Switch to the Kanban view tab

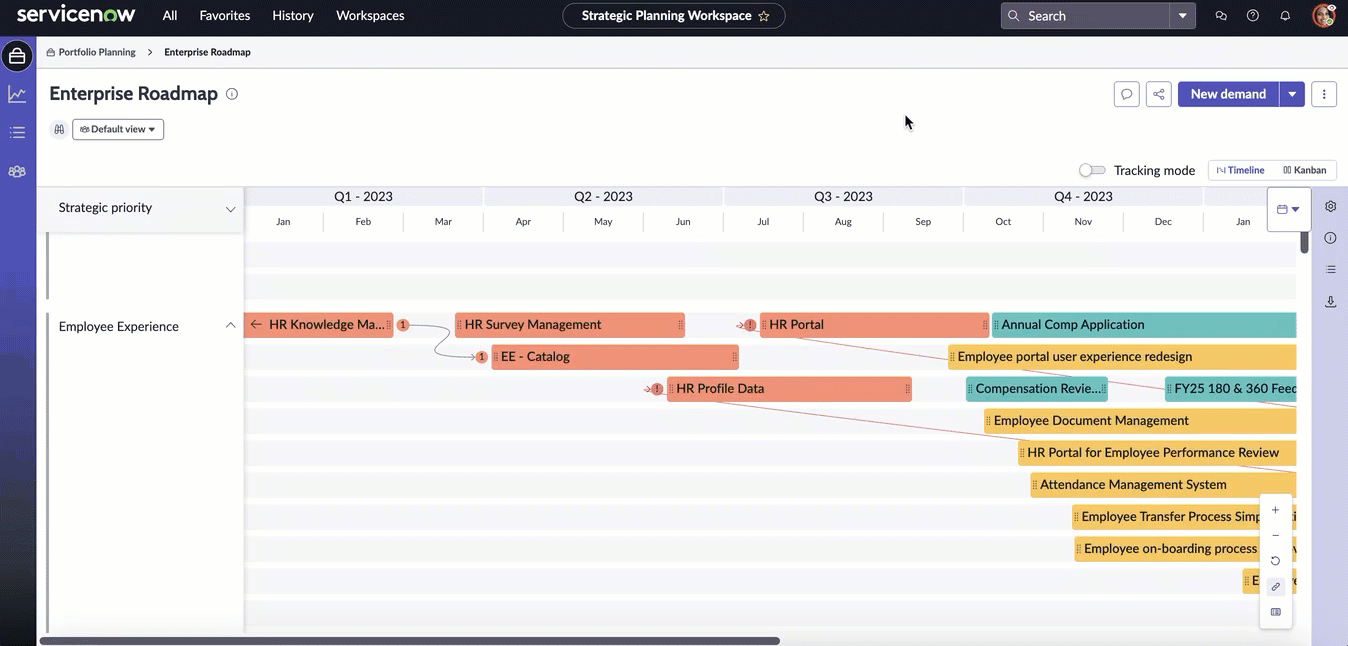point(1304,170)
